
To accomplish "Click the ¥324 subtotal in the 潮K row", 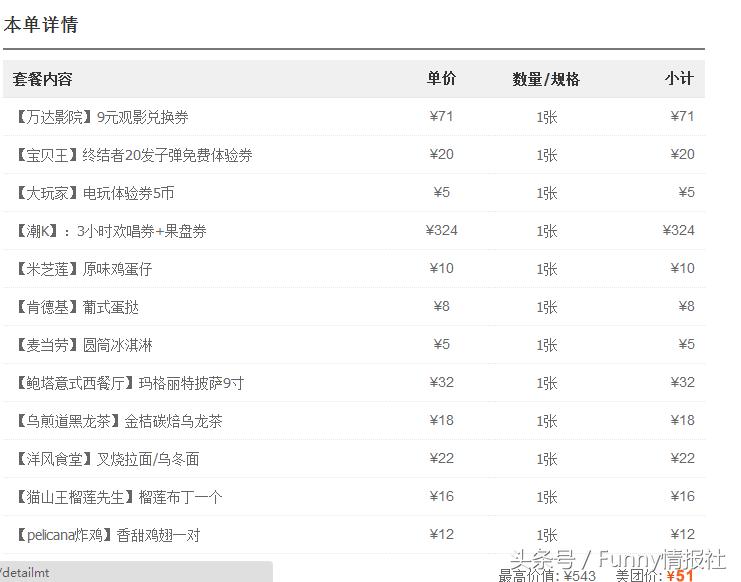I will [x=678, y=231].
